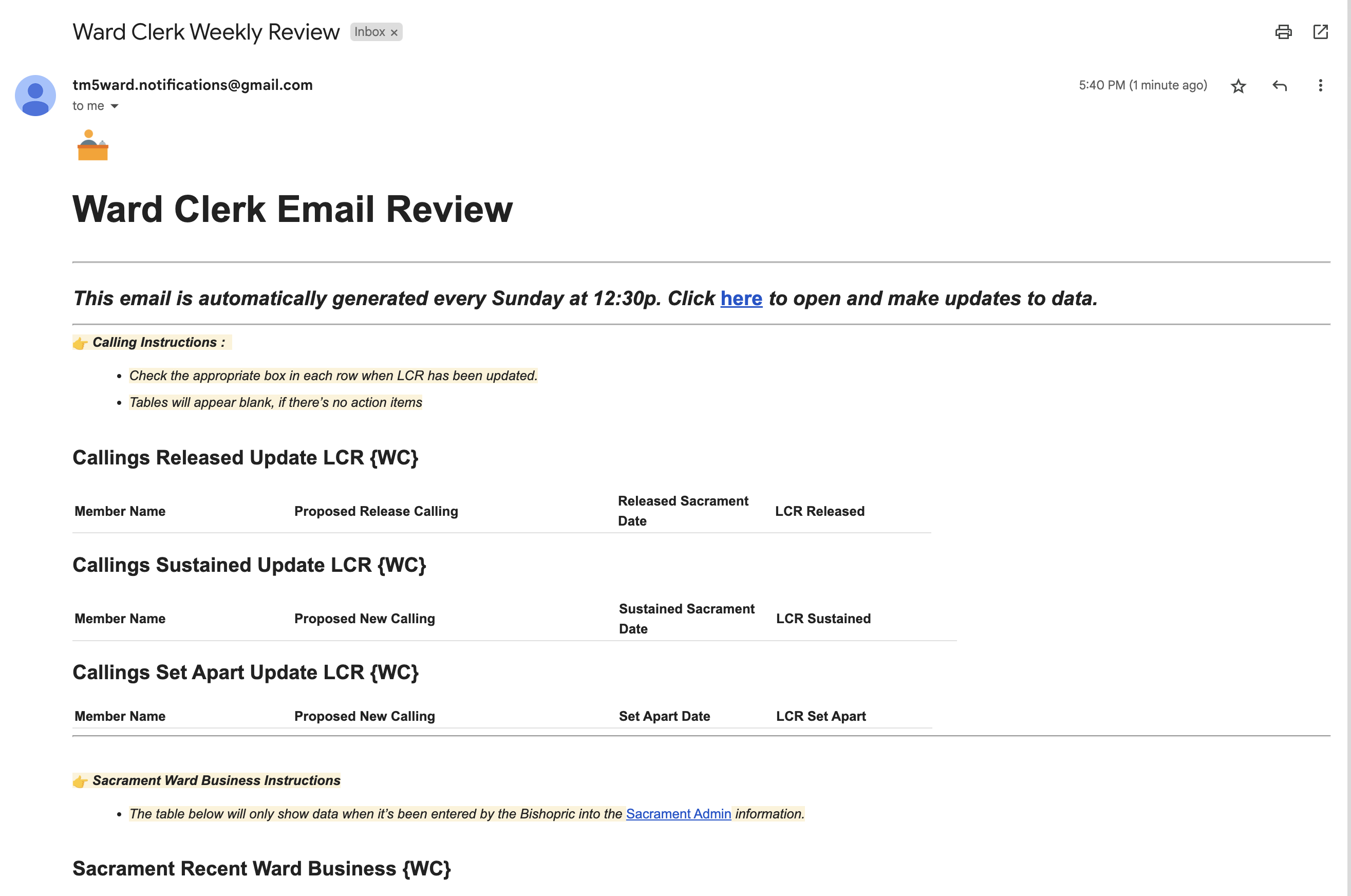Image resolution: width=1351 pixels, height=896 pixels.
Task: Star the Ward Clerk Weekly Review email
Action: pos(1238,86)
